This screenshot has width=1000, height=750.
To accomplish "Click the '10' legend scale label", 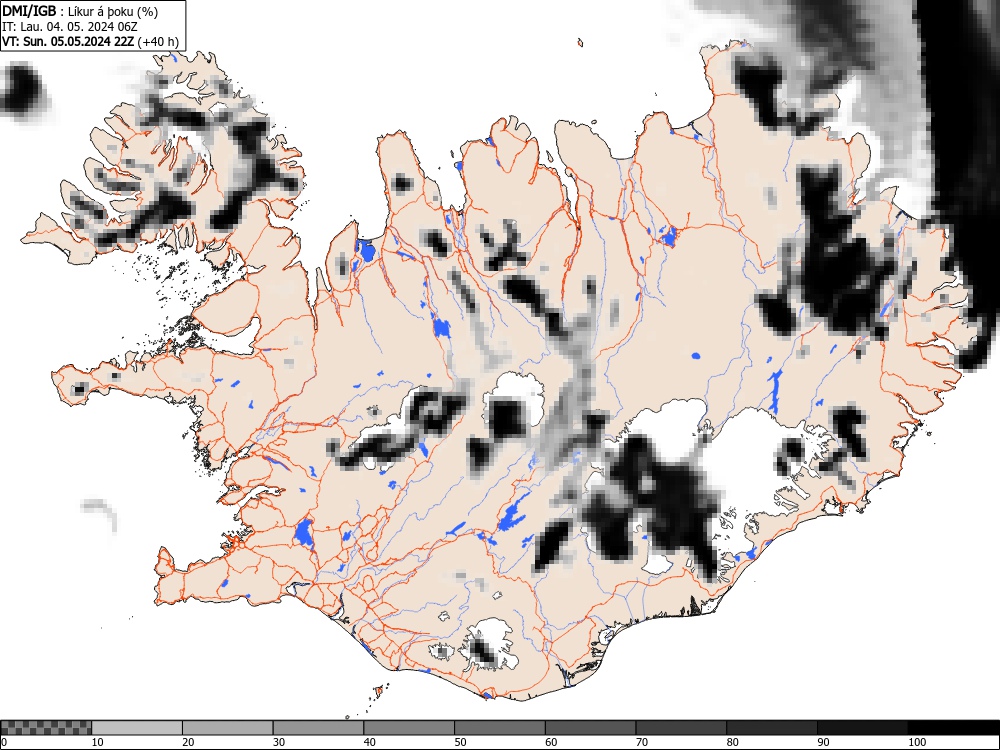I will pyautogui.click(x=97, y=742).
